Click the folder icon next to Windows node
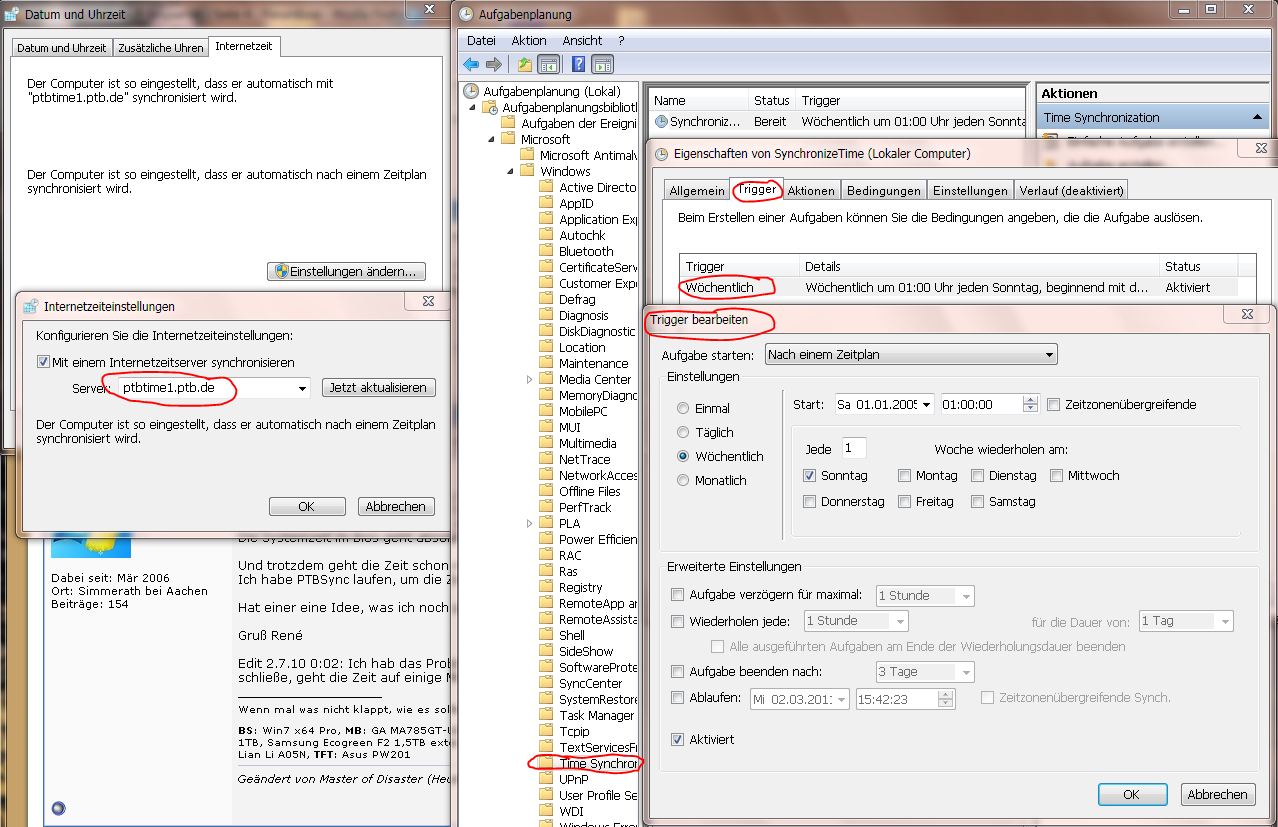This screenshot has height=827, width=1278. (x=527, y=171)
